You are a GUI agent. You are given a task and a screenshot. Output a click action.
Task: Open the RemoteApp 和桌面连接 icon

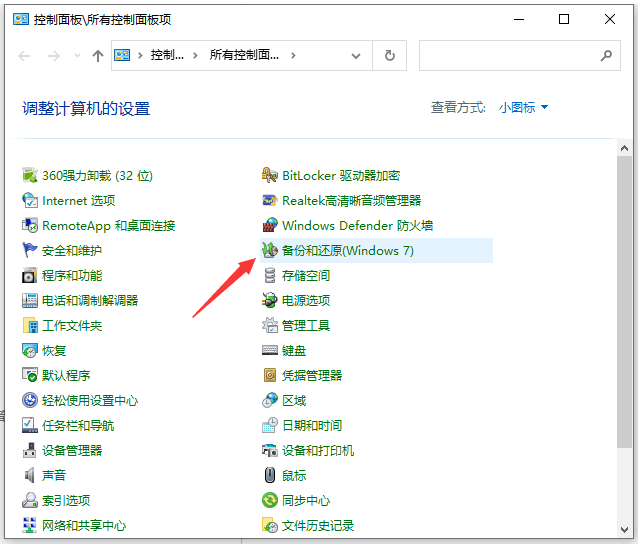pyautogui.click(x=30, y=225)
